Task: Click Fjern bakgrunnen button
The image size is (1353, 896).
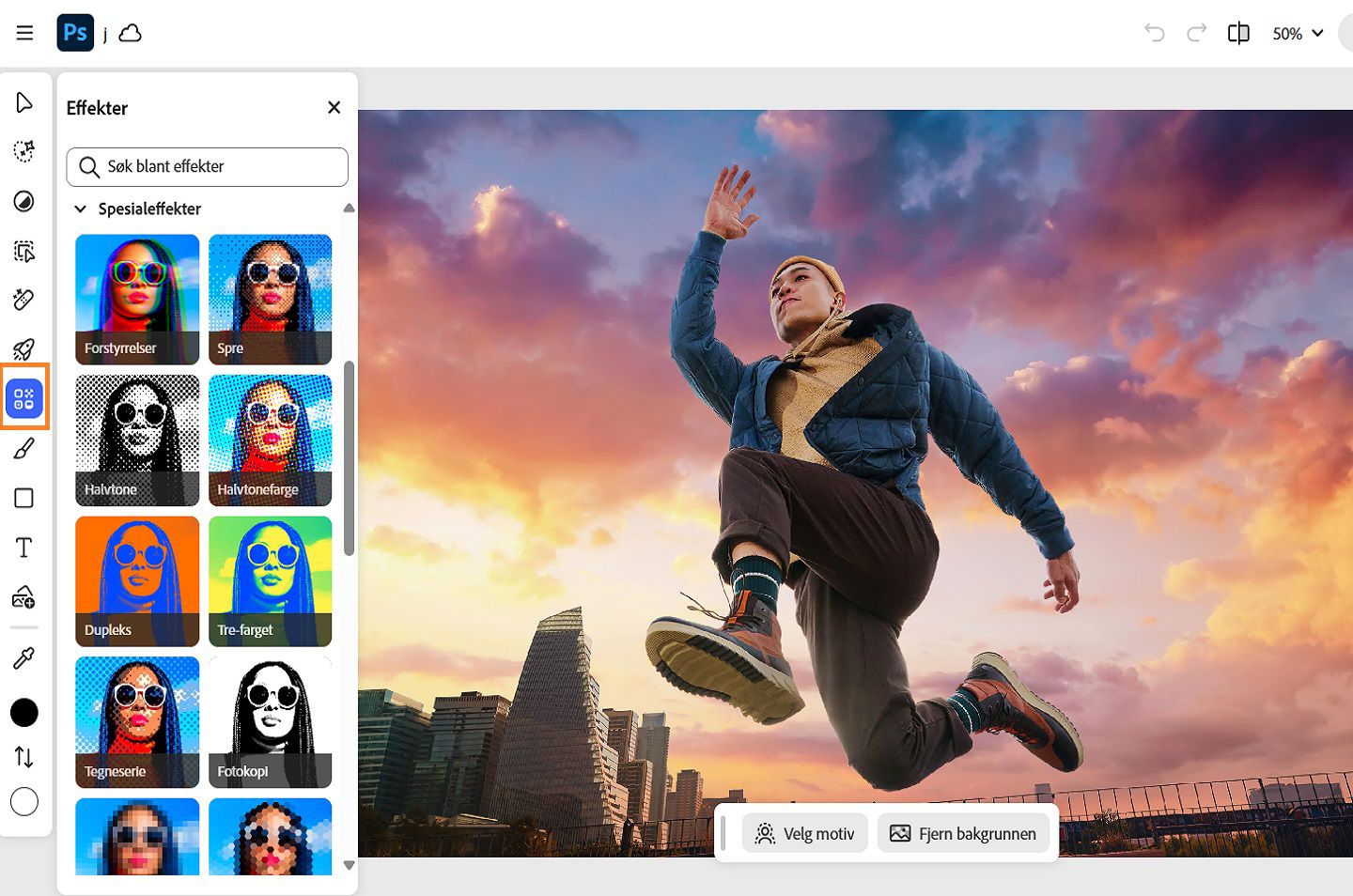Action: pyautogui.click(x=963, y=834)
